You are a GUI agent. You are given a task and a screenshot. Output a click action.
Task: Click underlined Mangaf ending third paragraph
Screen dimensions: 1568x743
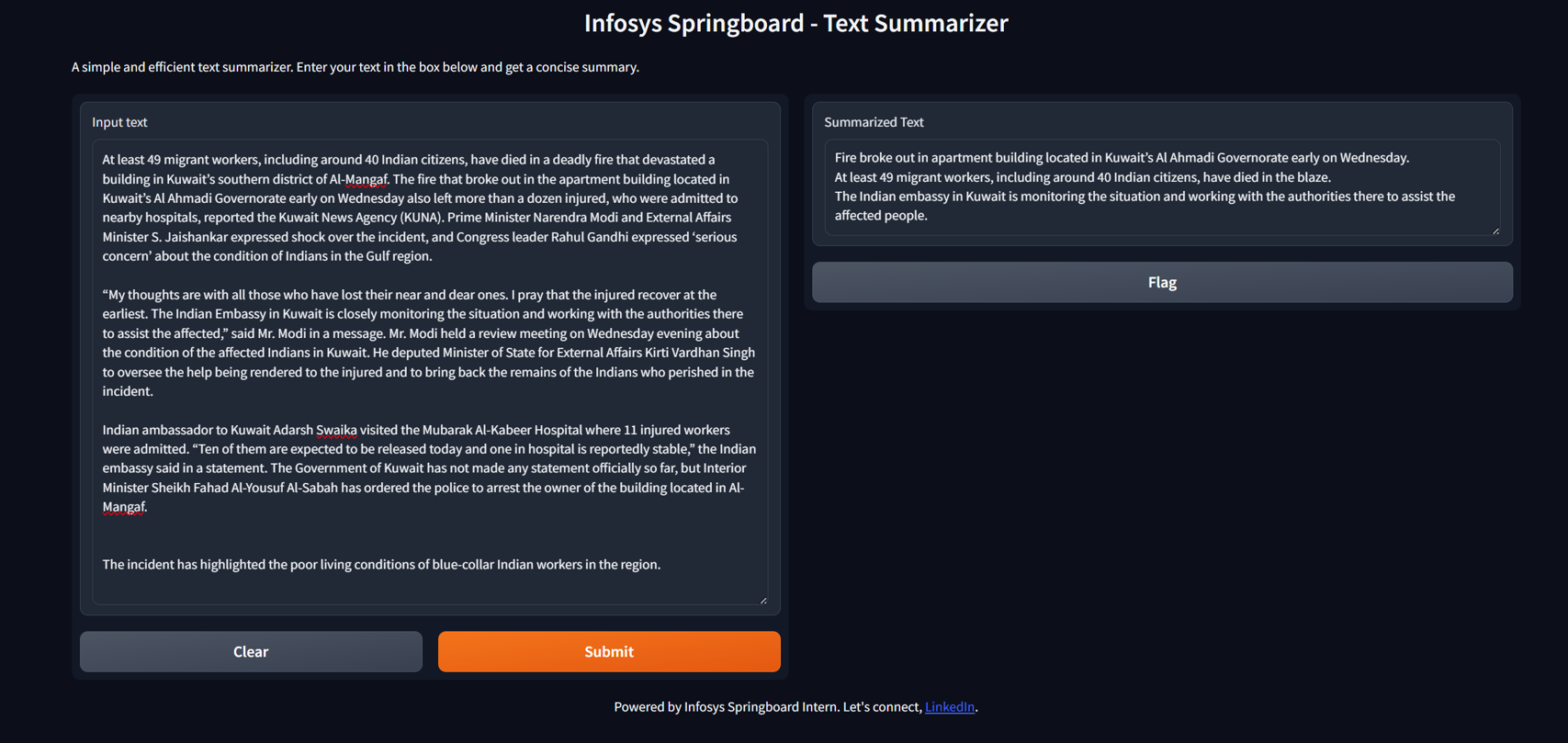pos(123,507)
